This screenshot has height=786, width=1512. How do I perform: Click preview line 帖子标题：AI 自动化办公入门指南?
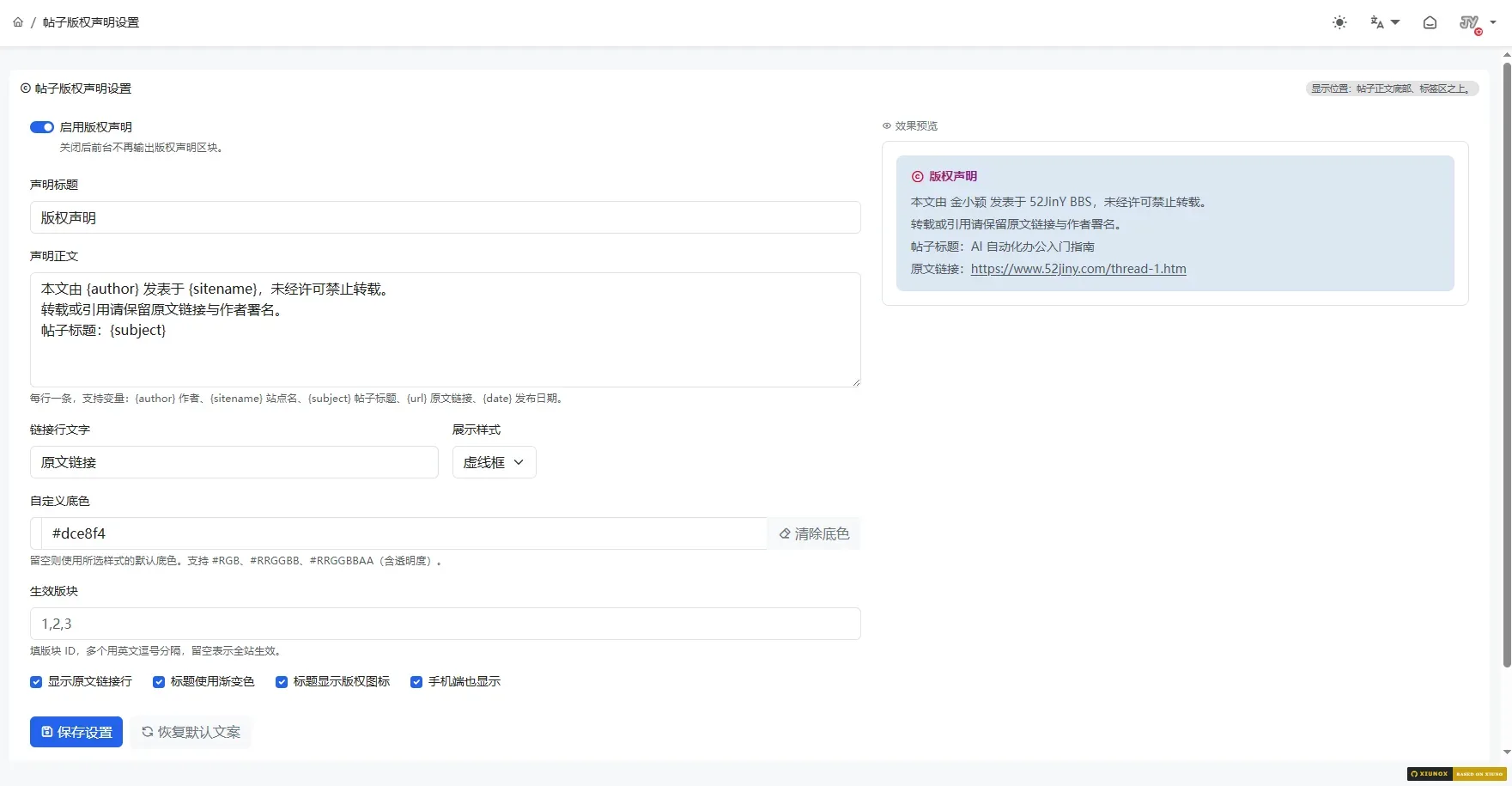pyautogui.click(x=1003, y=247)
